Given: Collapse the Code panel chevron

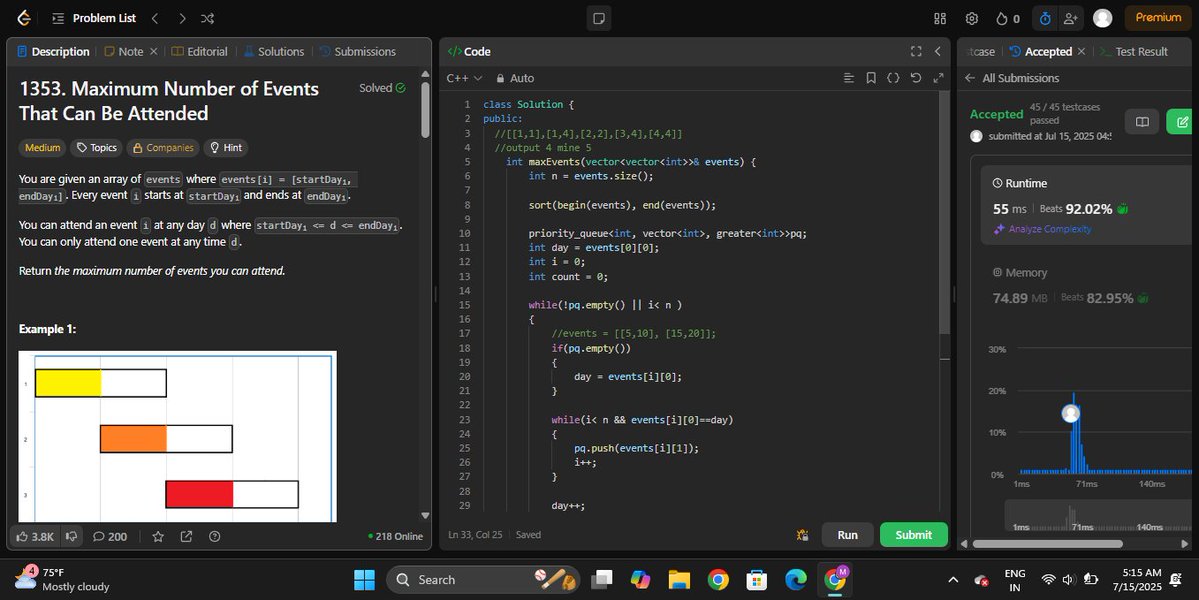Looking at the screenshot, I should tap(937, 51).
